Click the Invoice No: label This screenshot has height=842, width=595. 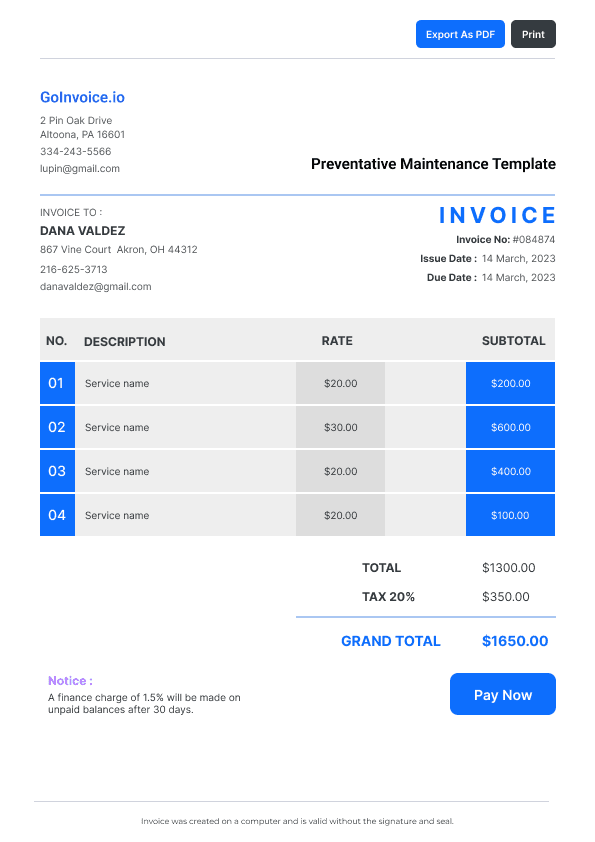(483, 239)
